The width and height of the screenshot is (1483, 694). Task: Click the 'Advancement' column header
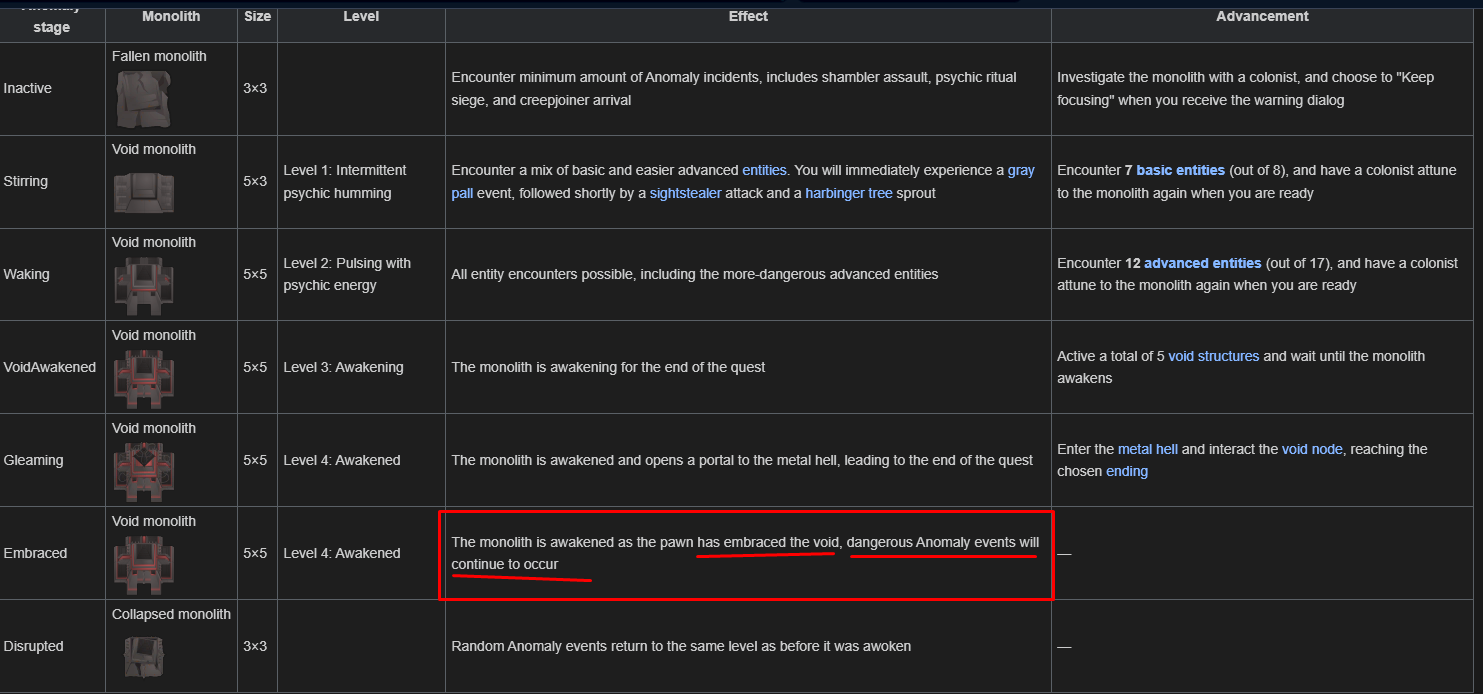tap(1262, 17)
